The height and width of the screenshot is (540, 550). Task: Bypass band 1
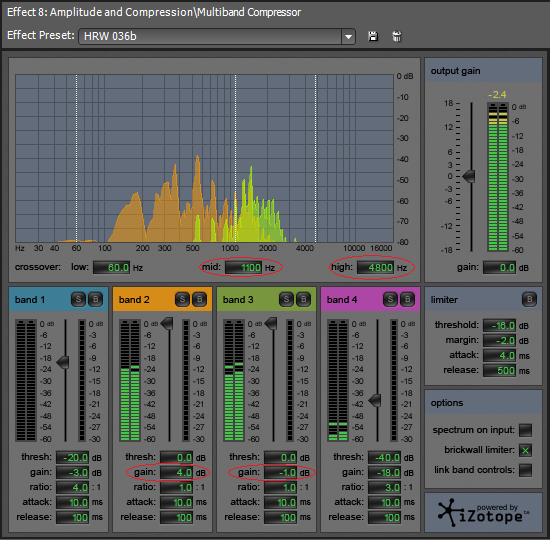point(95,299)
